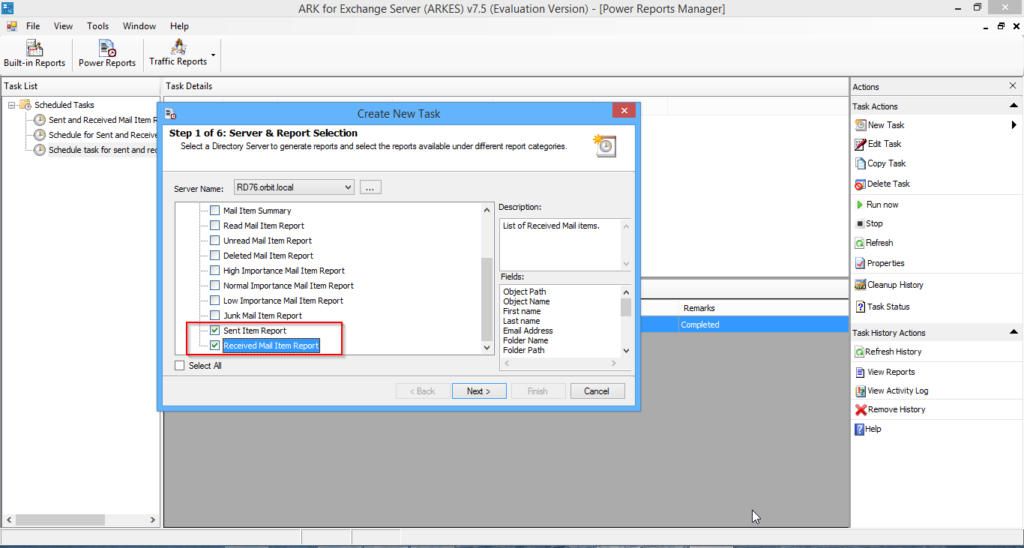The image size is (1024, 548).
Task: Click View Reports icon
Action: coord(860,372)
